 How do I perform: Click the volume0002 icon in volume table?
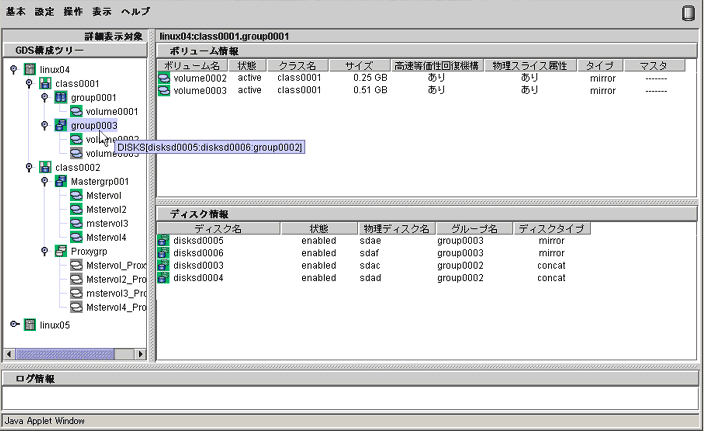[x=164, y=78]
